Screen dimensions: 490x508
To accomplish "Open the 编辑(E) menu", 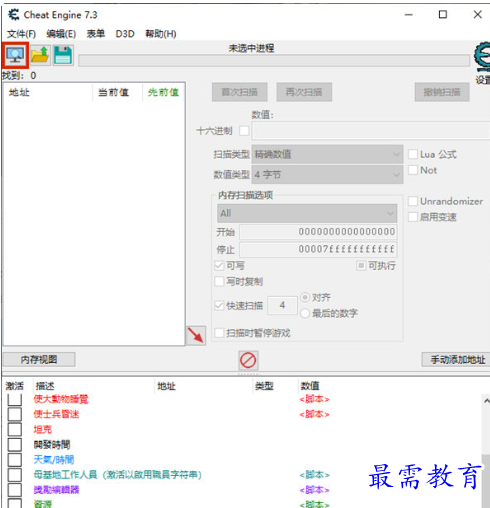I will tap(61, 34).
